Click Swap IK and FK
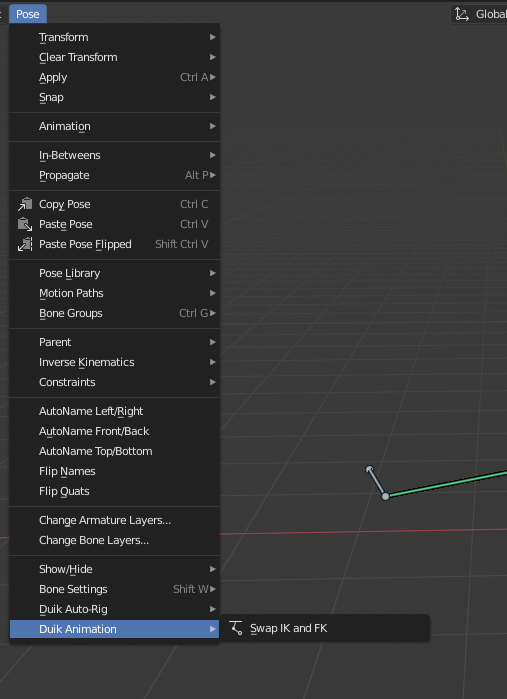507x699 pixels. tap(325, 629)
